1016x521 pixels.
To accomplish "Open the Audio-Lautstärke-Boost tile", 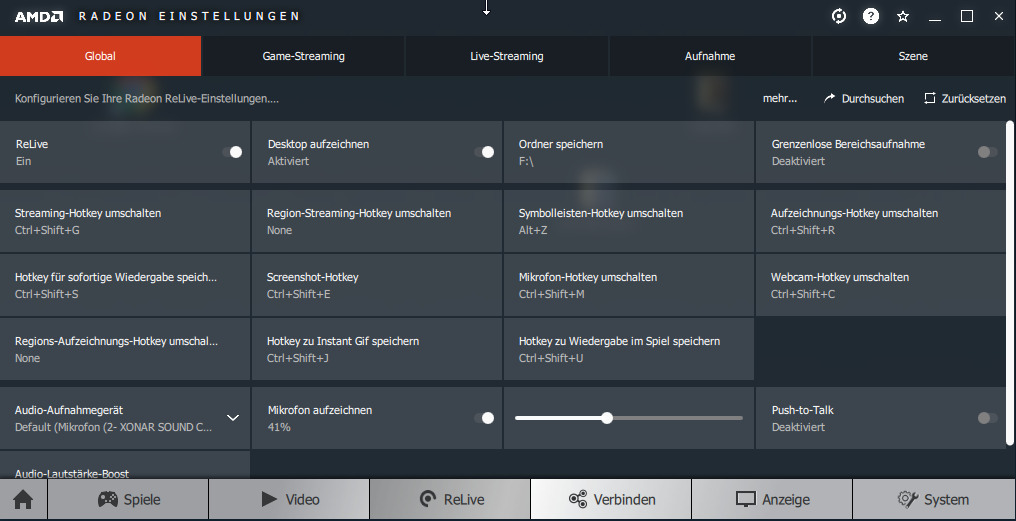I will (x=125, y=465).
